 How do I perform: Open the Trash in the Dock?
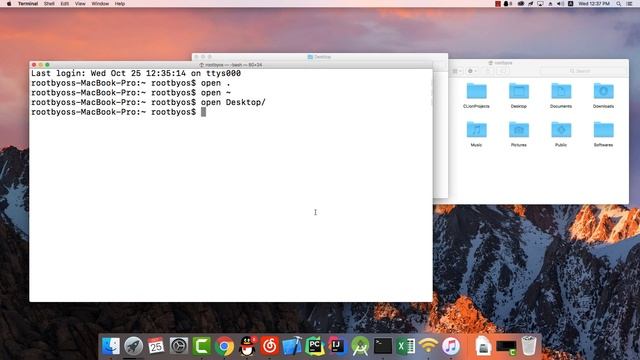coord(529,346)
